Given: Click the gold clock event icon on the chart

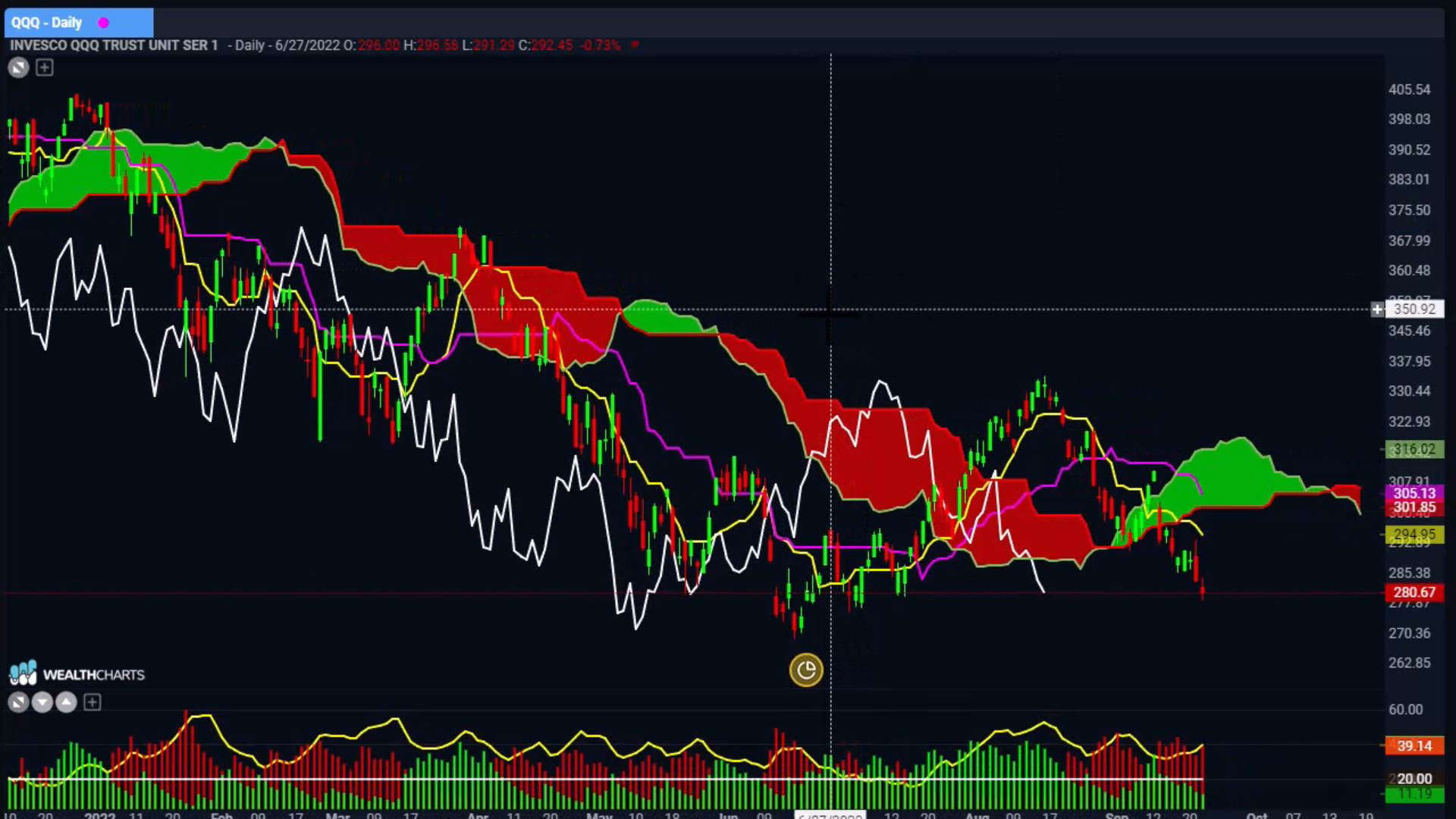Looking at the screenshot, I should [x=806, y=670].
